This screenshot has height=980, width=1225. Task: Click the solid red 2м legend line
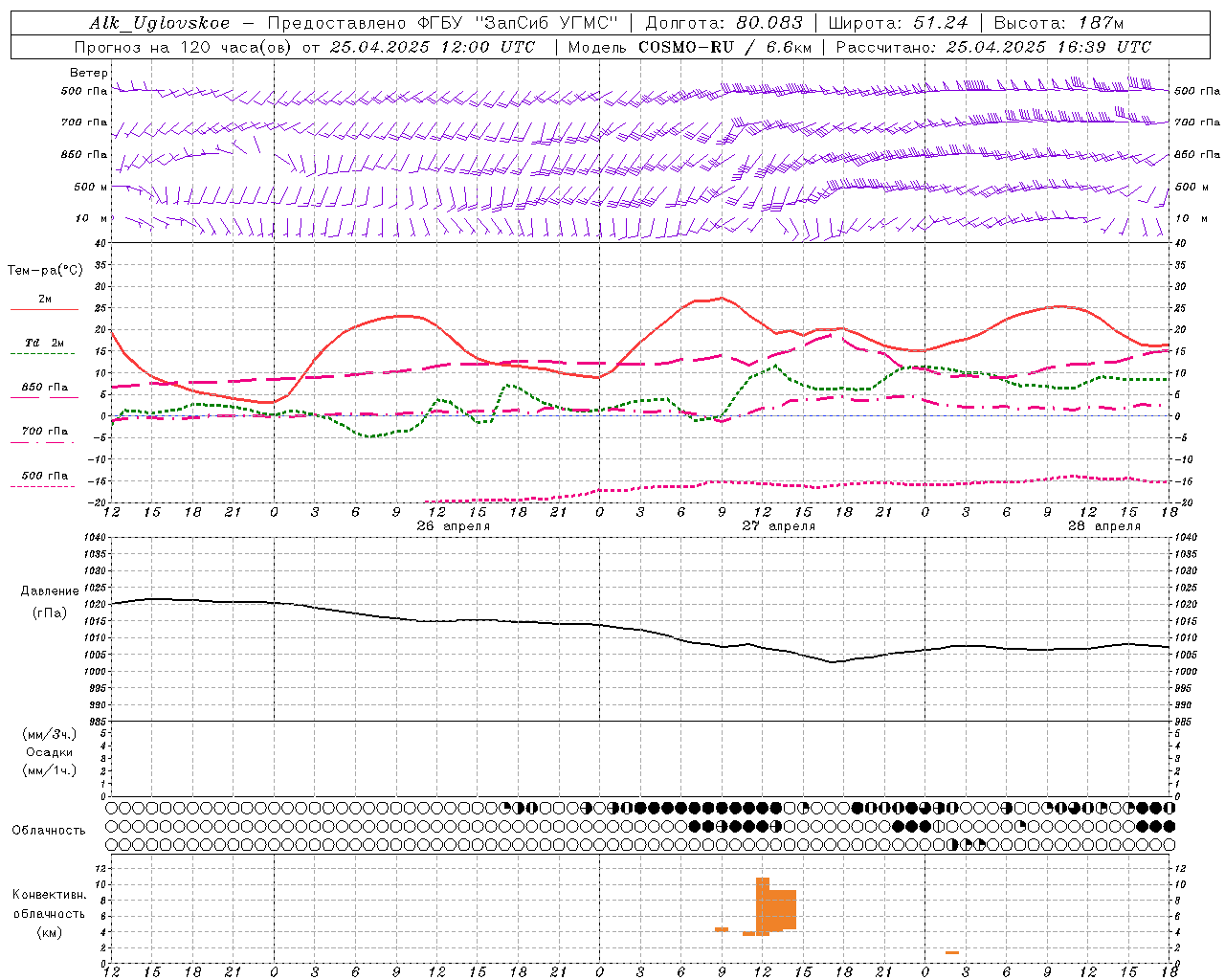point(44,309)
